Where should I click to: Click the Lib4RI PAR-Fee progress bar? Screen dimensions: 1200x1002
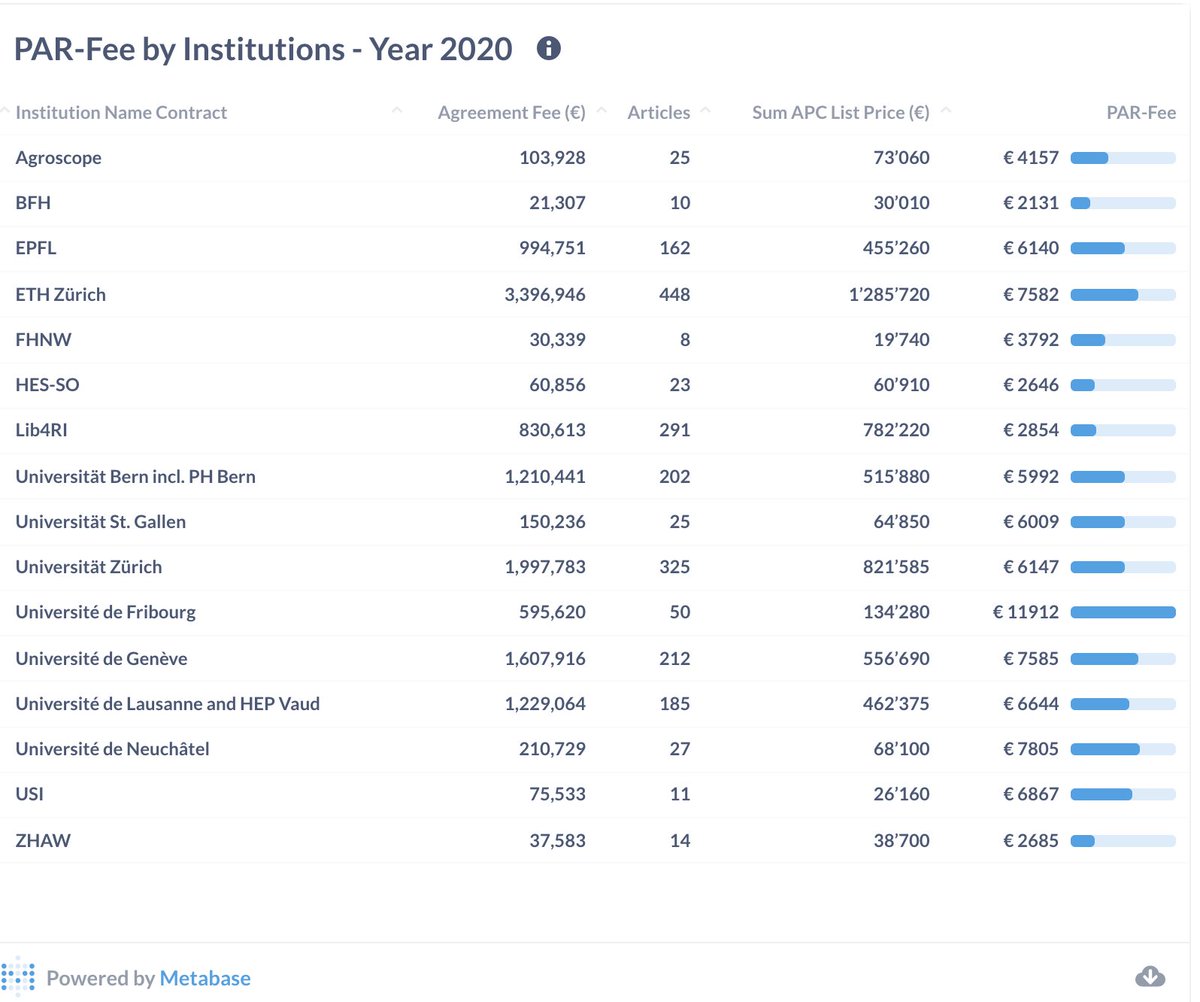pyautogui.click(x=1123, y=431)
